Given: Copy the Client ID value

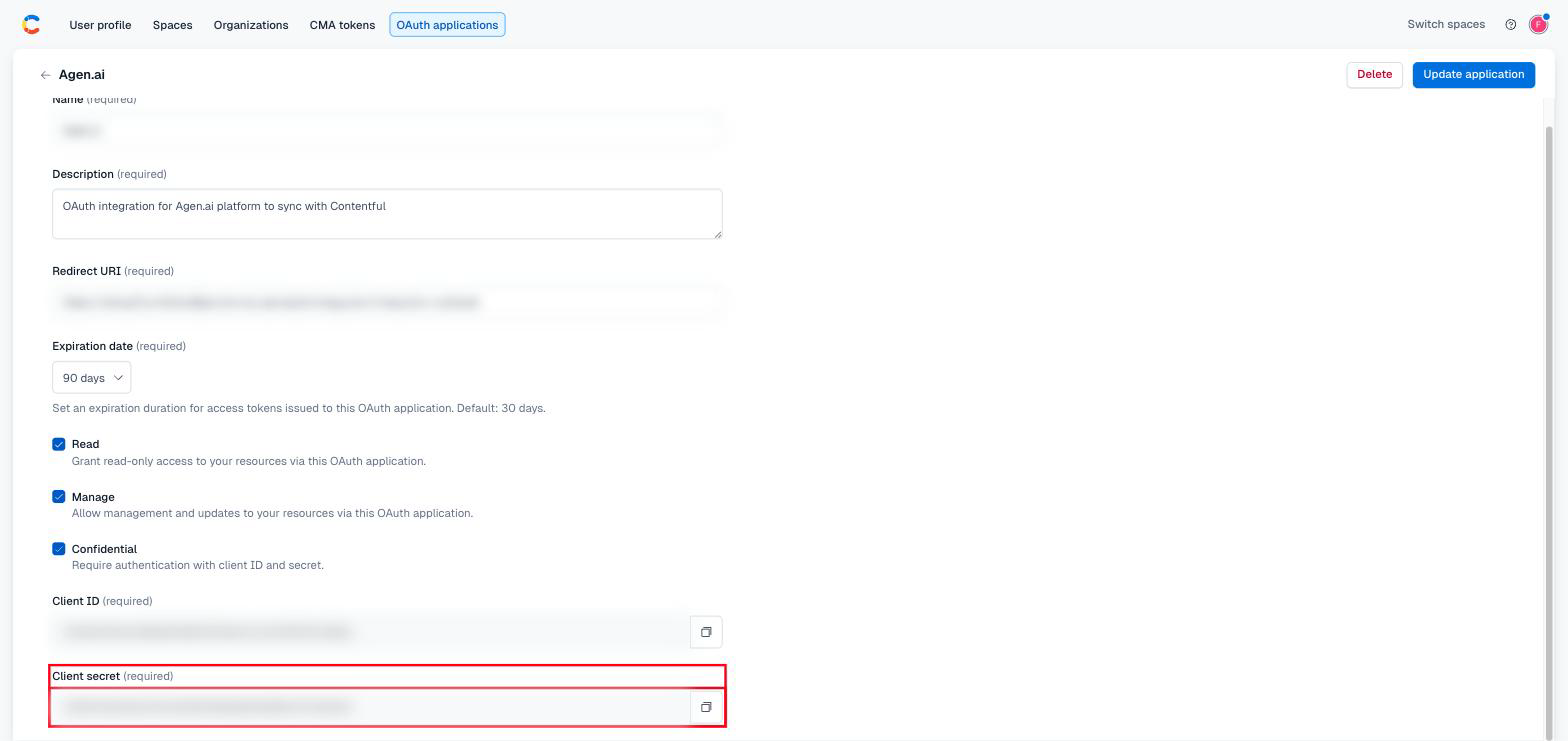Looking at the screenshot, I should pyautogui.click(x=706, y=632).
